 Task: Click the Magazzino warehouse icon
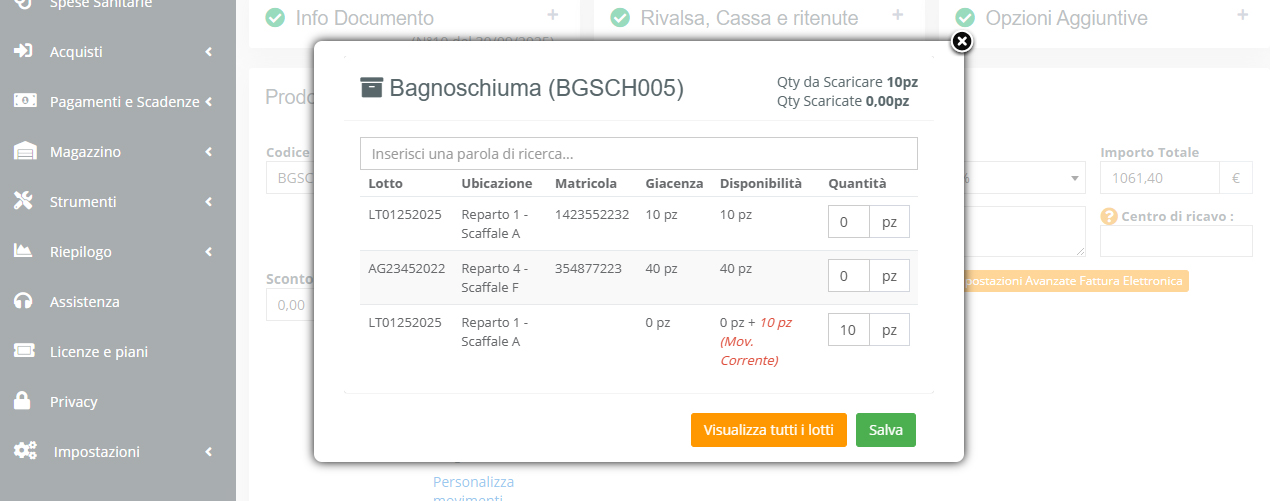pyautogui.click(x=24, y=151)
